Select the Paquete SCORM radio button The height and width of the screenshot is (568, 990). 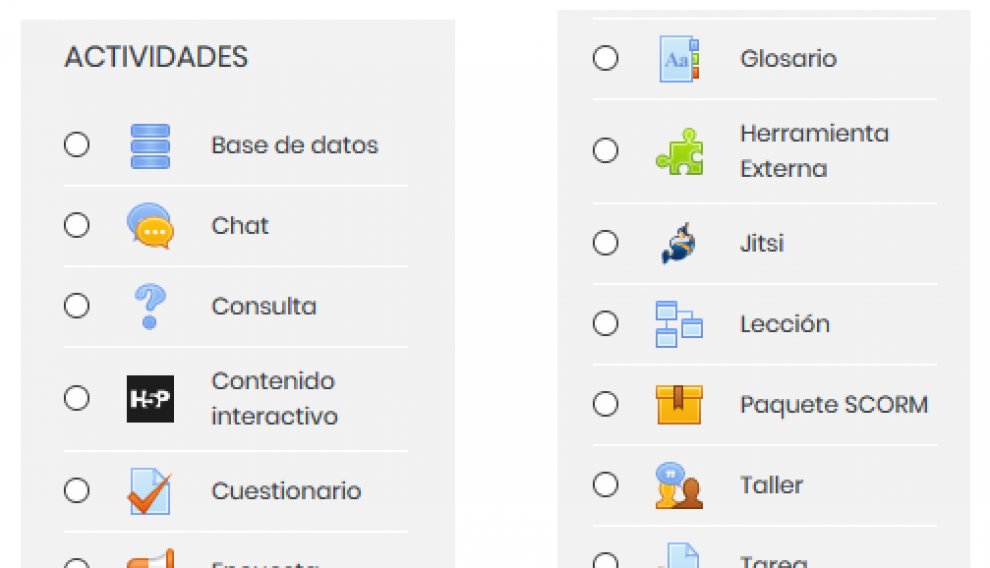coord(605,404)
